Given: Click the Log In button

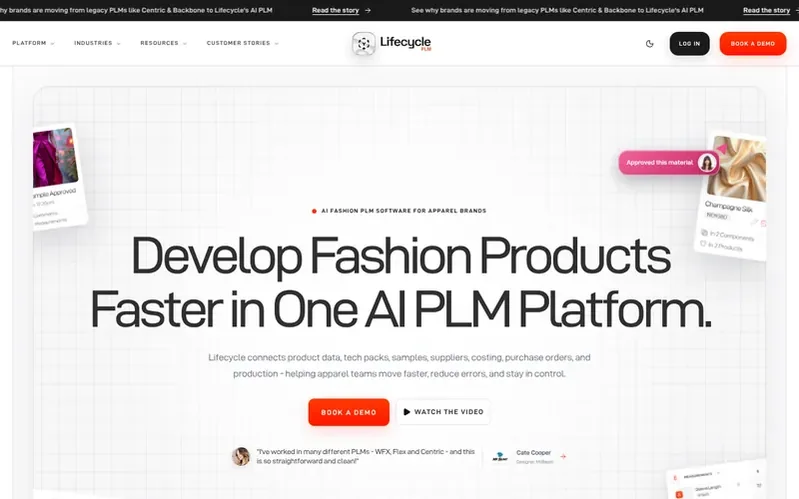Looking at the screenshot, I should click(x=689, y=44).
